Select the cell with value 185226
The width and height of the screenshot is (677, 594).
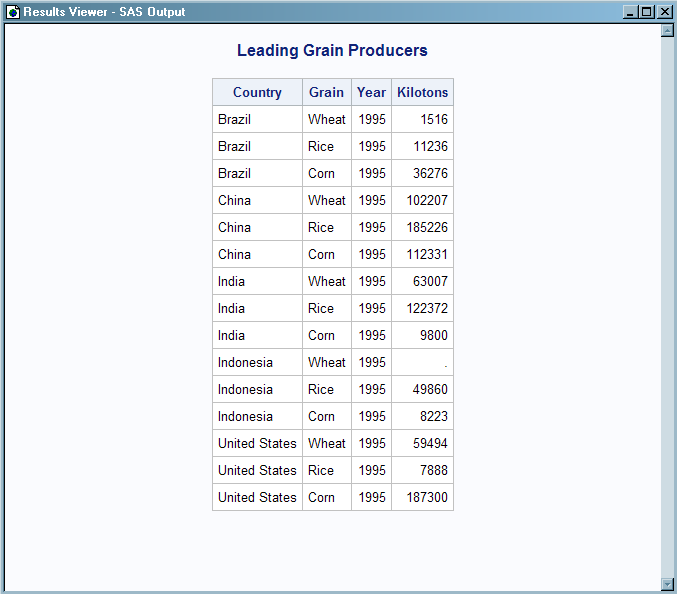[422, 228]
